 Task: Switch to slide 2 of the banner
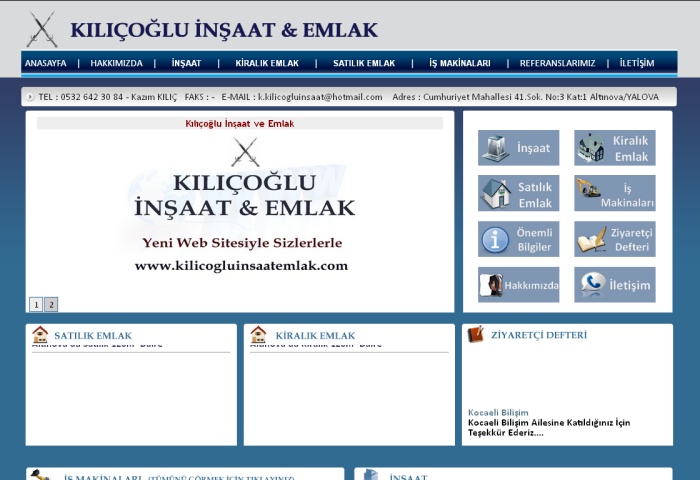click(51, 305)
